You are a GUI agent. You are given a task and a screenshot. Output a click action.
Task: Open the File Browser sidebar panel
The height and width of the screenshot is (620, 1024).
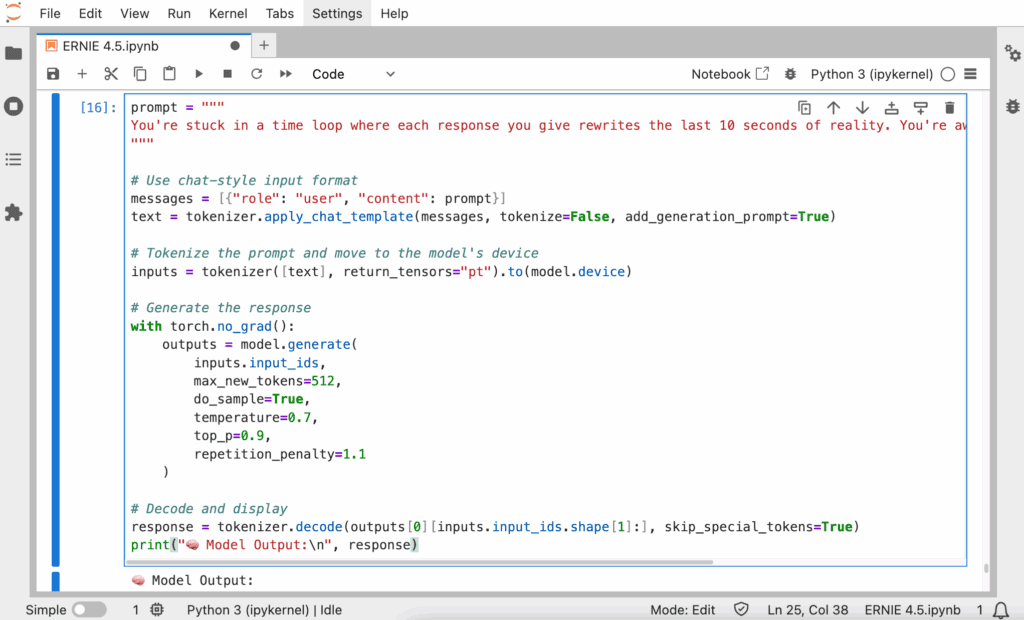14,53
